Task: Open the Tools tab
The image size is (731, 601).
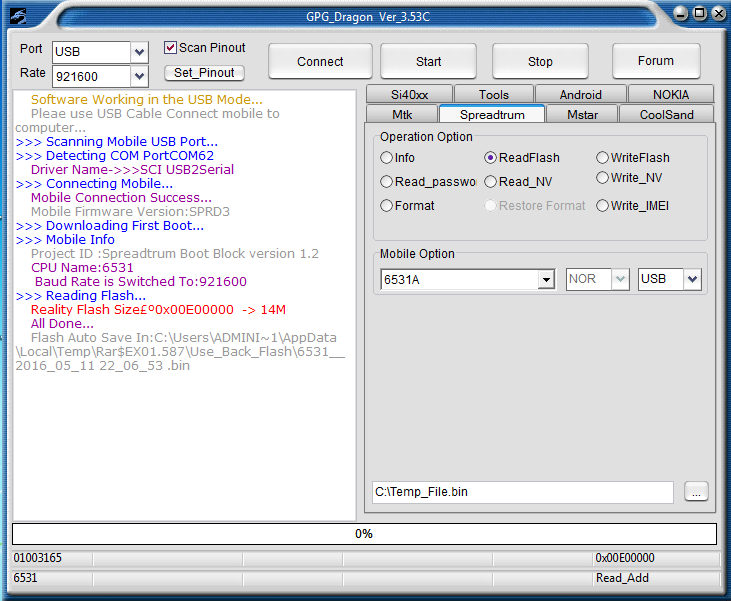Action: coord(494,94)
